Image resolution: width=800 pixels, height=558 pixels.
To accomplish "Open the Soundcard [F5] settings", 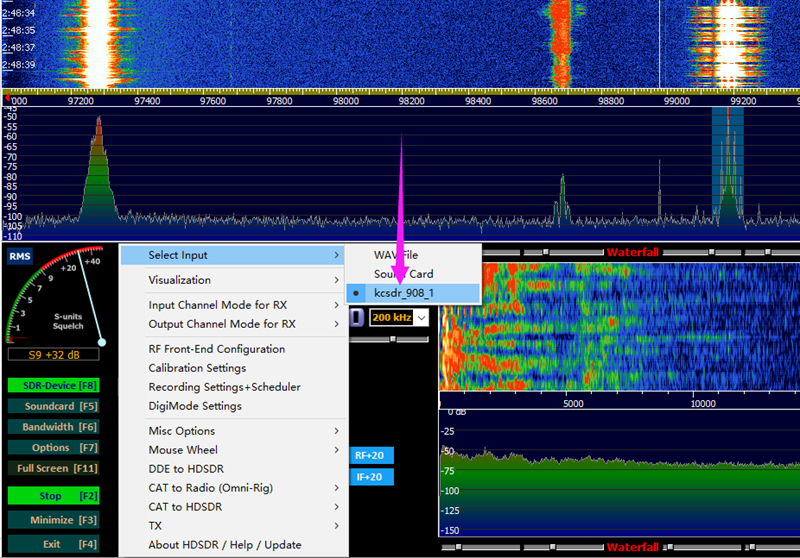I will coord(52,406).
